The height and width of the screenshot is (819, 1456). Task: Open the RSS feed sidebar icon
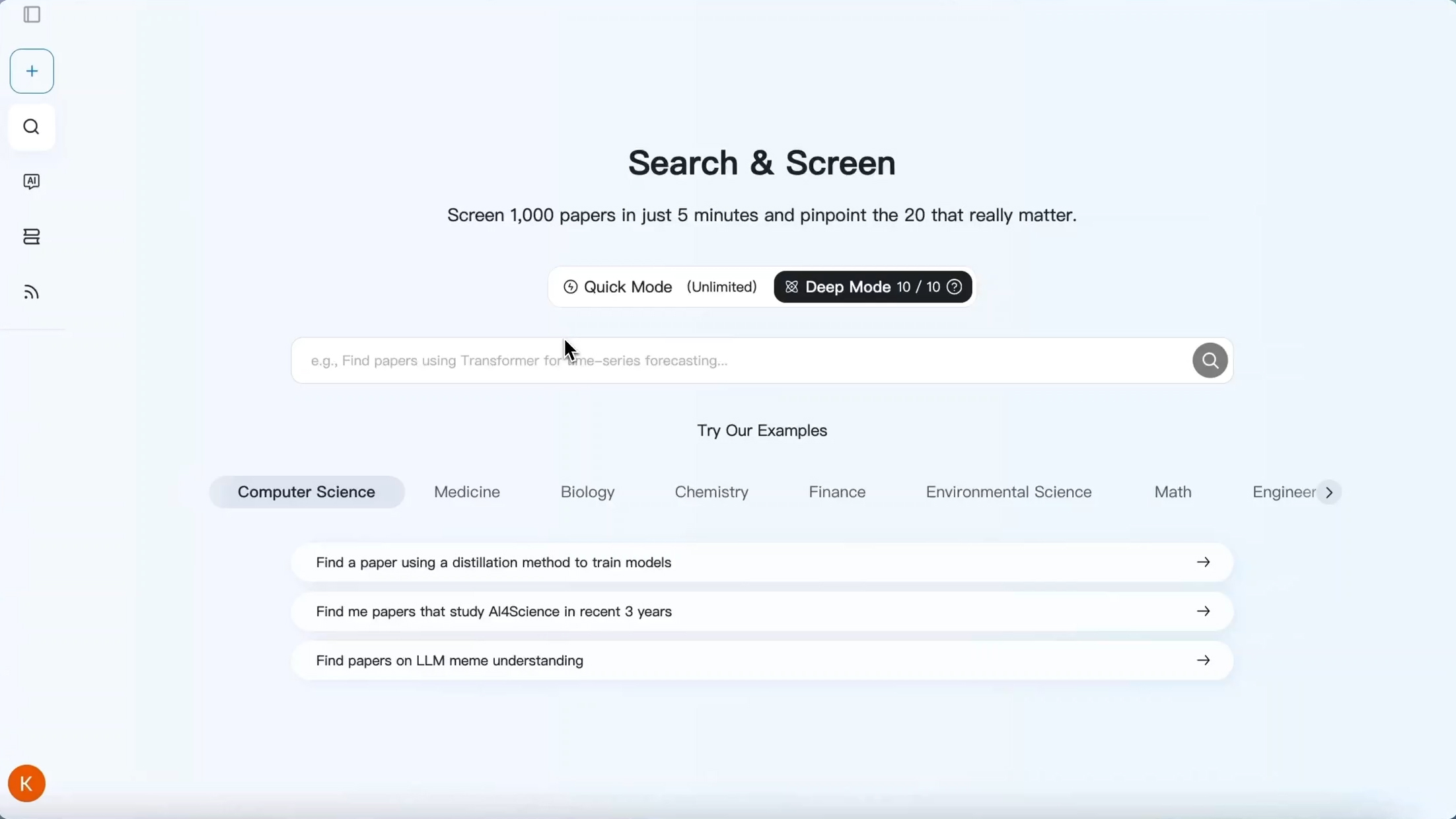[32, 292]
